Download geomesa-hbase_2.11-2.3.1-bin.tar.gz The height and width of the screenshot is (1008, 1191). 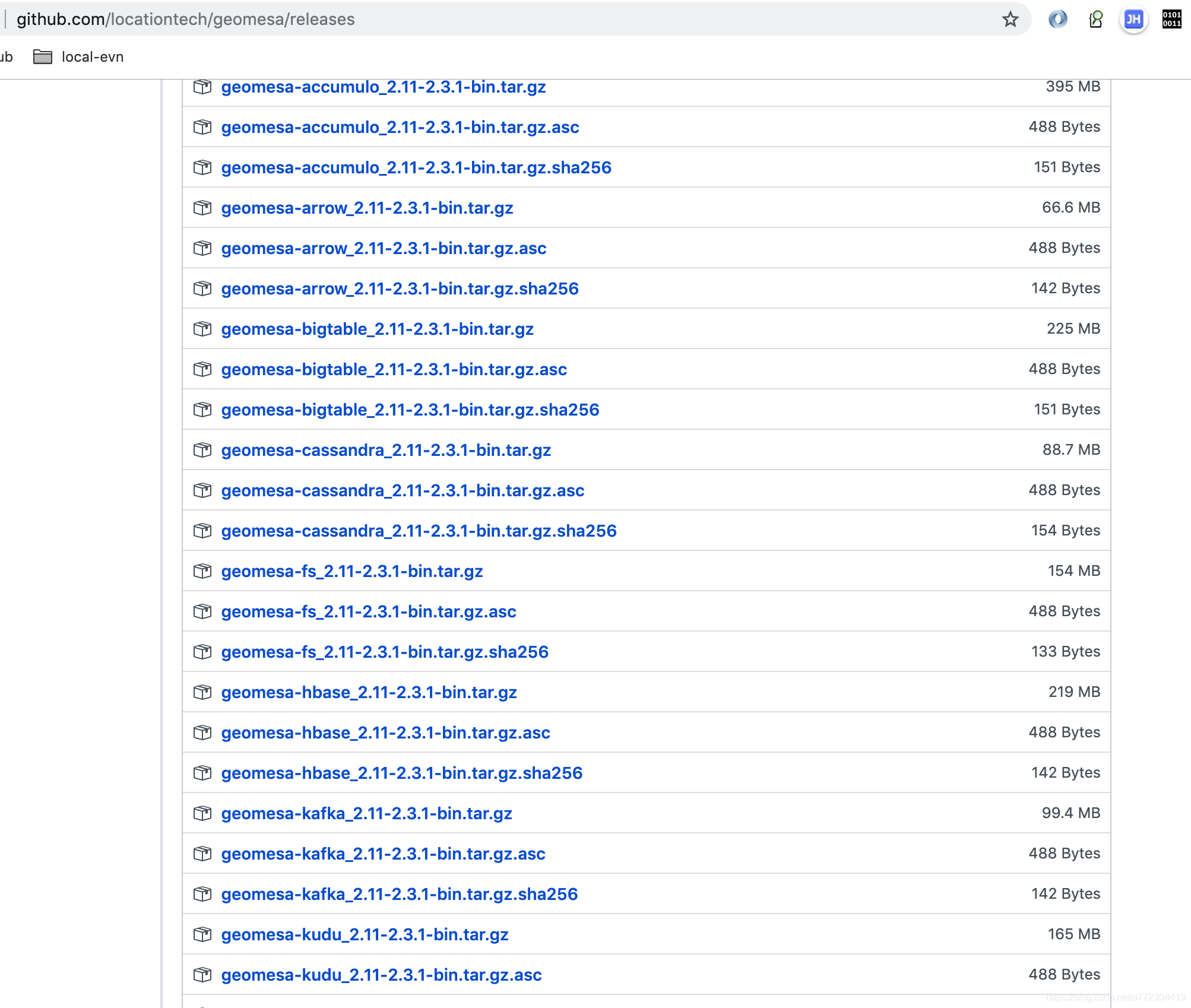point(369,692)
